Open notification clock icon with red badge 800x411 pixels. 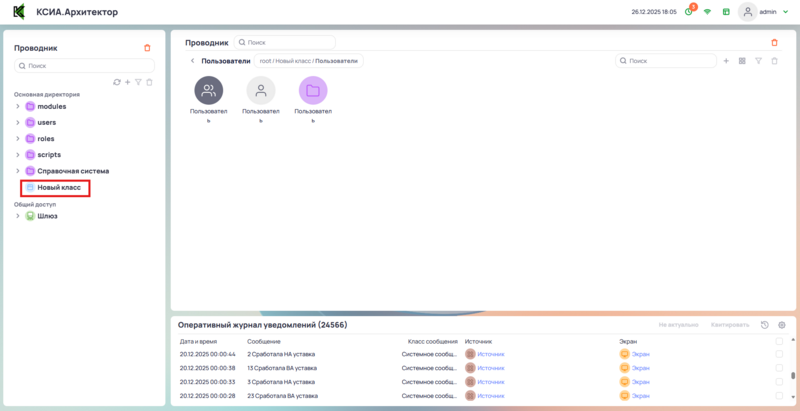[x=688, y=12]
